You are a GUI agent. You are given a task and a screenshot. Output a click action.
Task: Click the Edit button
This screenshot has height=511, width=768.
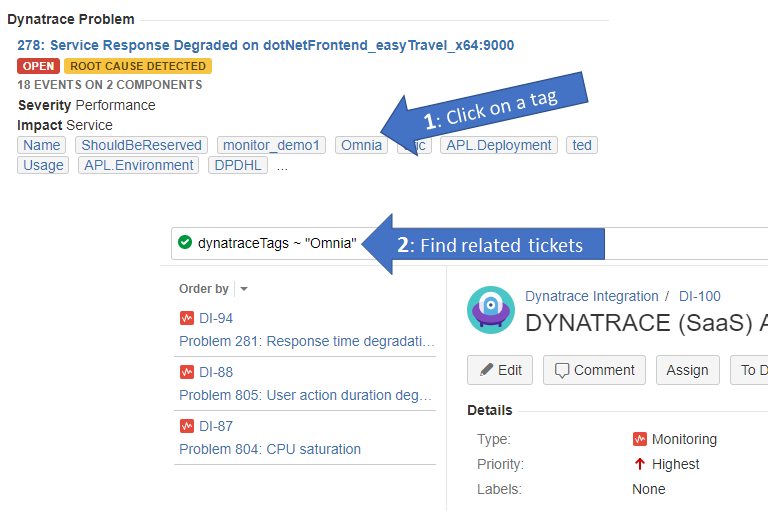click(500, 370)
